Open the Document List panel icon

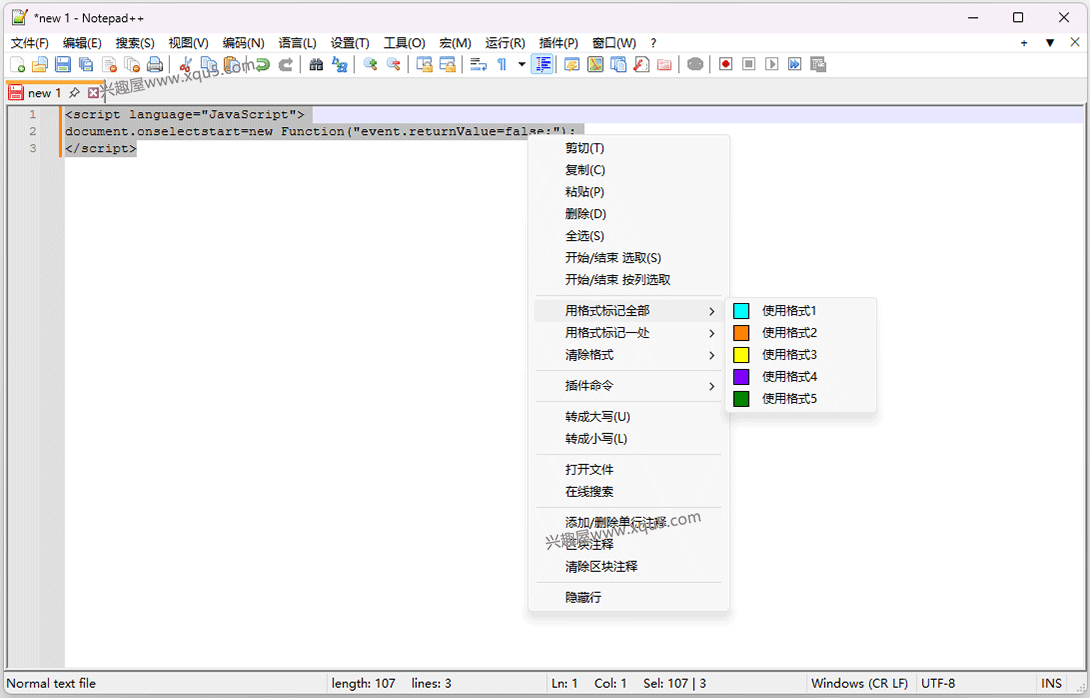tap(618, 65)
